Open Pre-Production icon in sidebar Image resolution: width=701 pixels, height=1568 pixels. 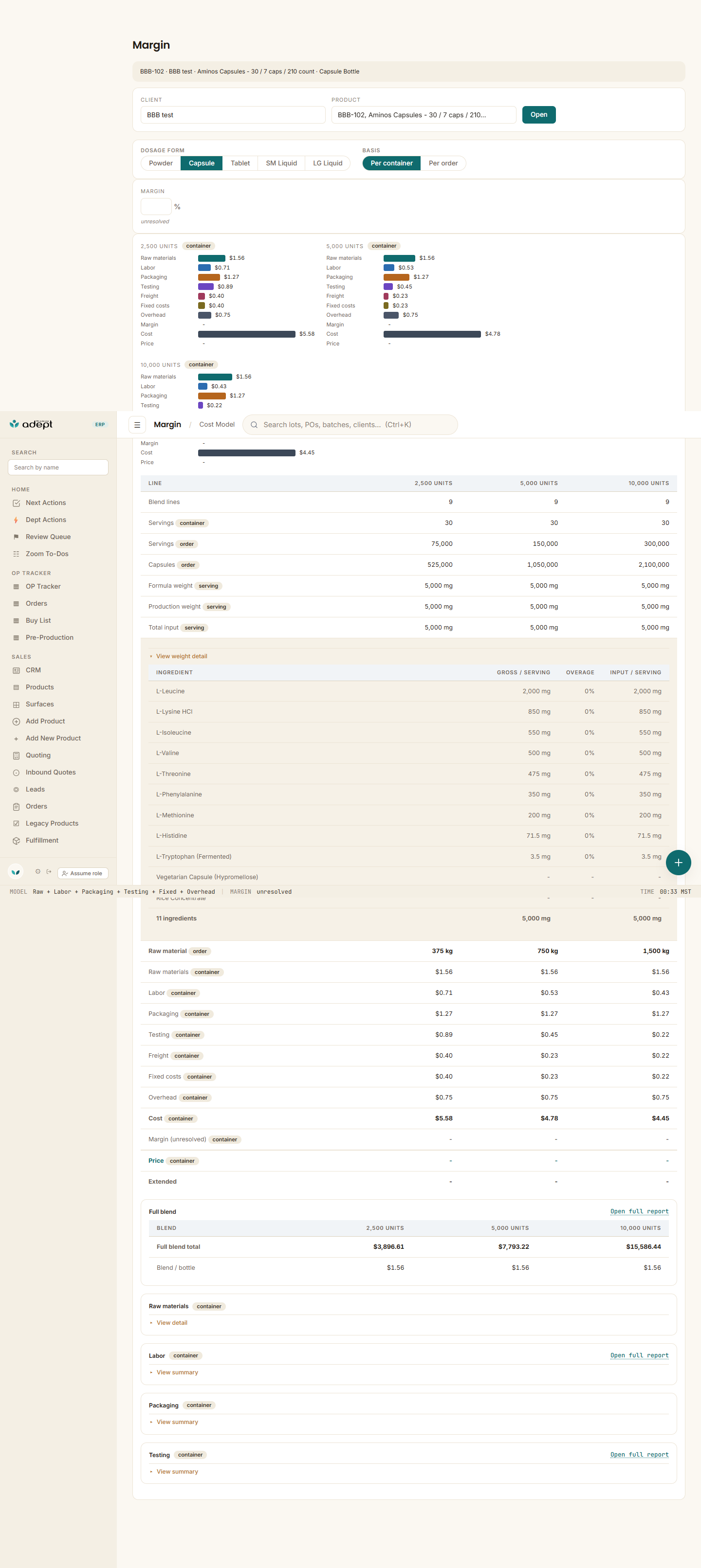(17, 638)
